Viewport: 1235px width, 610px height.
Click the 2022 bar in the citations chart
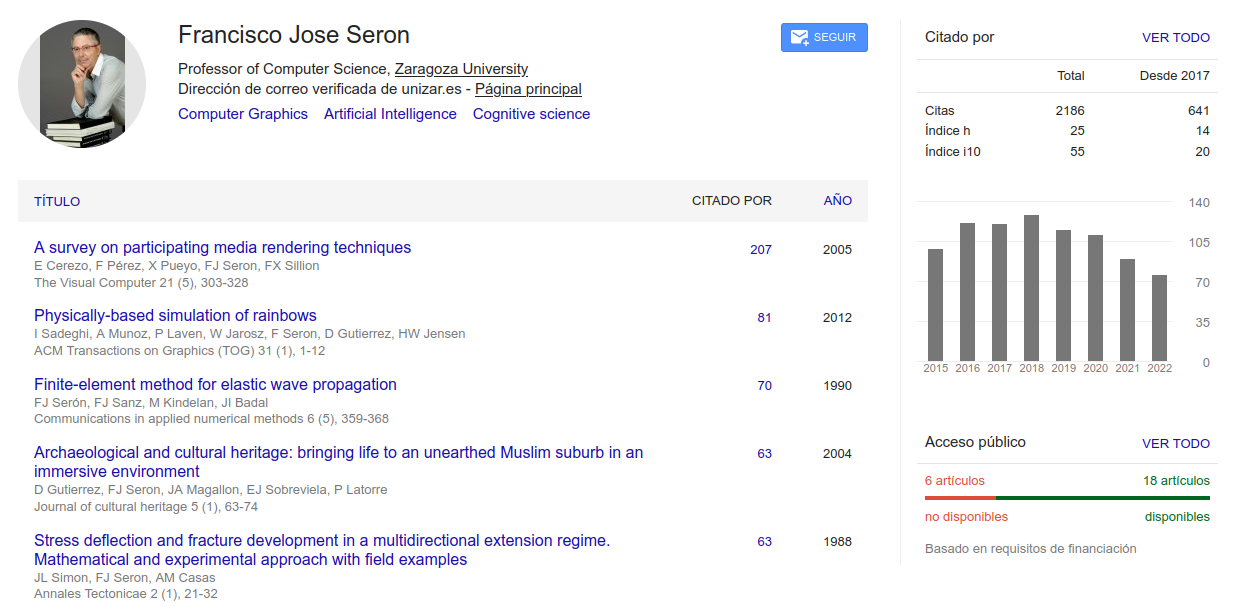pos(1160,318)
